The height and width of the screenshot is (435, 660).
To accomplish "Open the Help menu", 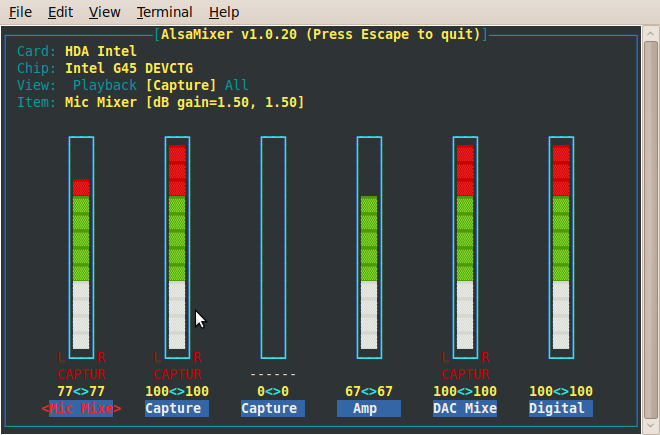I will click(x=224, y=12).
